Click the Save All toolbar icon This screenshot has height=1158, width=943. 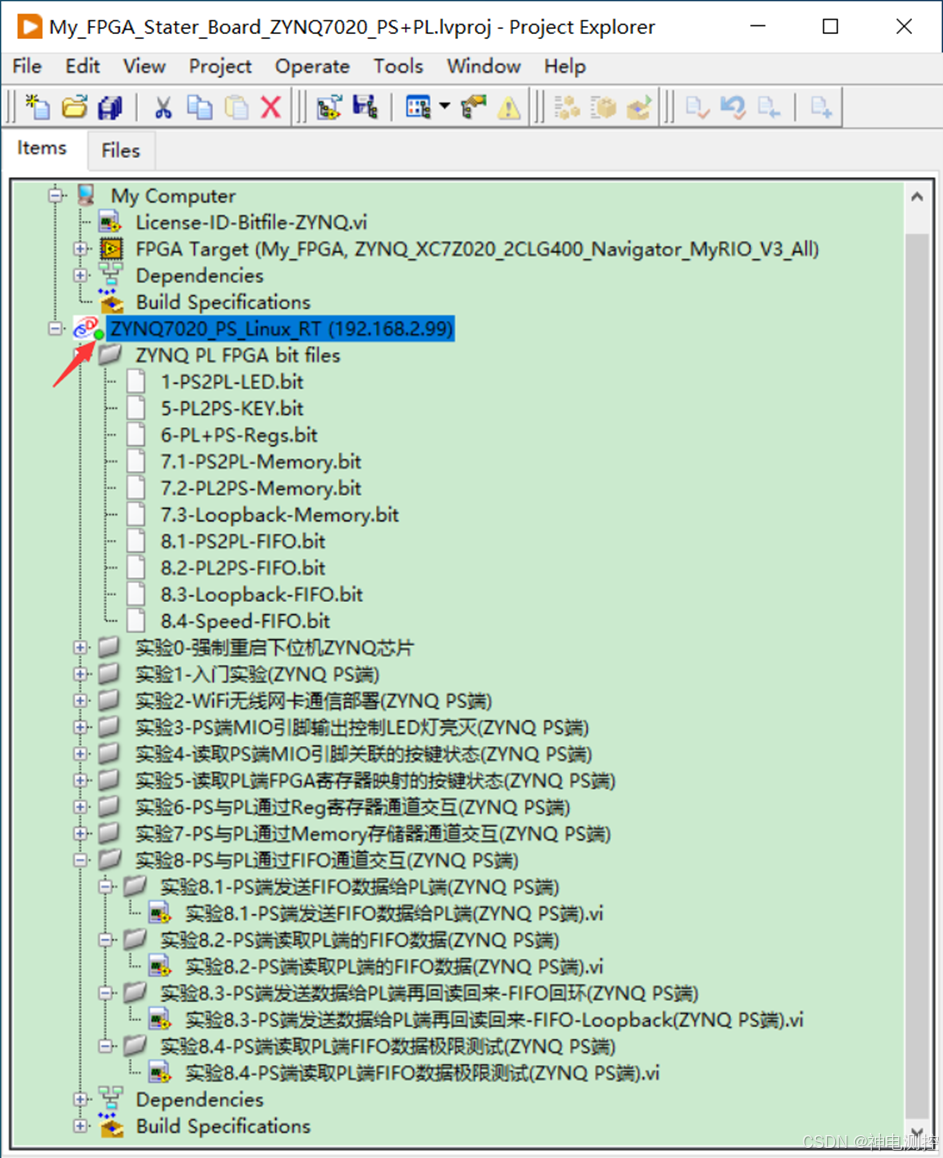tap(111, 107)
